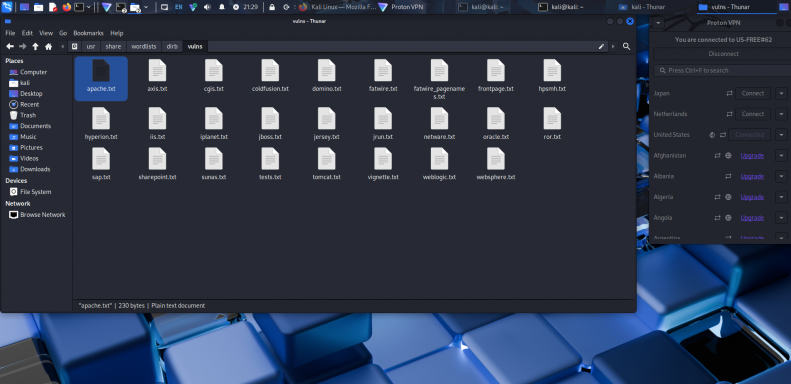Click Upgrade link for Algeria

[752, 197]
